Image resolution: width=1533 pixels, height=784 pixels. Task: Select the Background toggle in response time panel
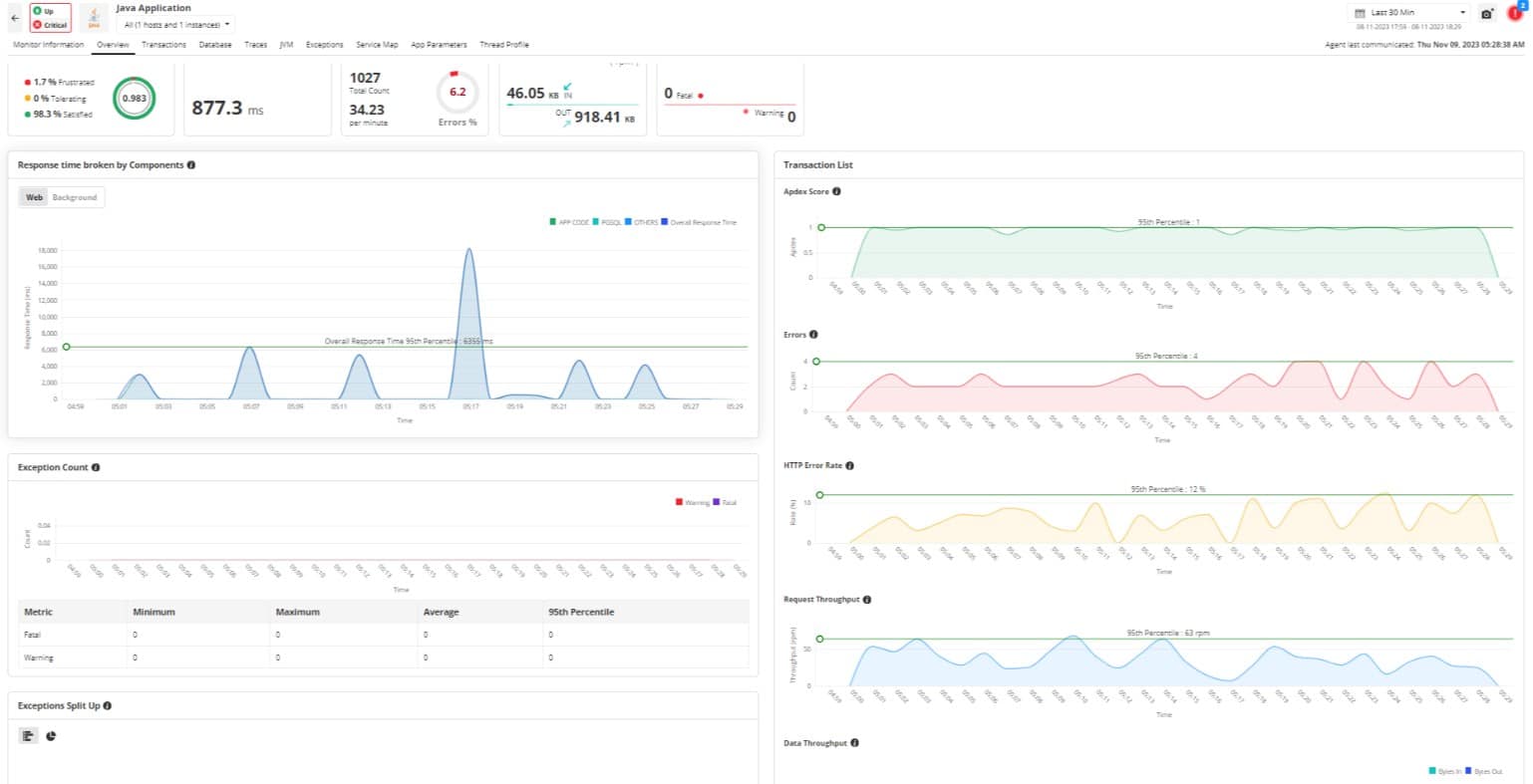[75, 197]
